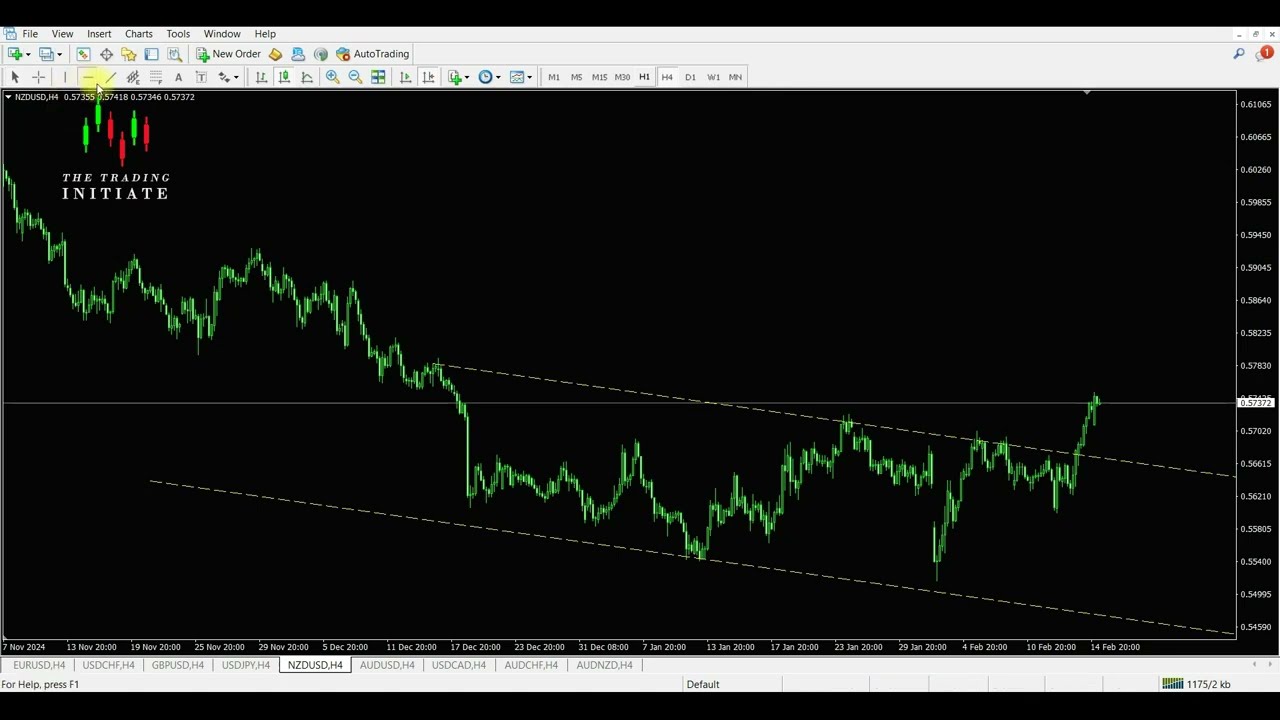This screenshot has width=1280, height=720.
Task: Select the D1 timeframe button
Action: pyautogui.click(x=690, y=77)
